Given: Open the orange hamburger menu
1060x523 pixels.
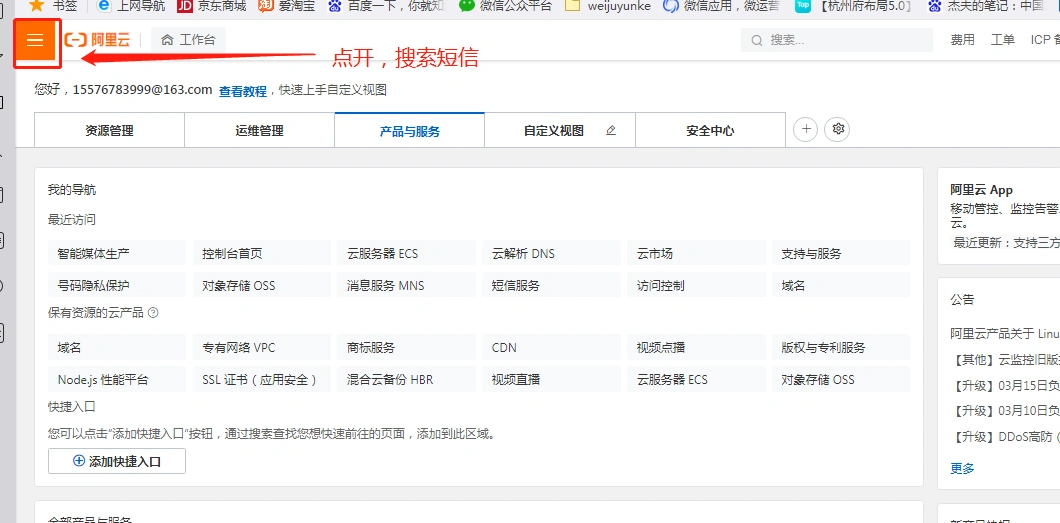Looking at the screenshot, I should click(x=35, y=40).
